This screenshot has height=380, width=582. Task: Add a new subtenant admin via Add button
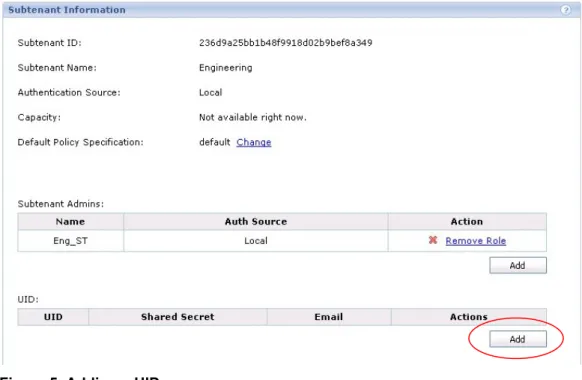[x=518, y=265]
